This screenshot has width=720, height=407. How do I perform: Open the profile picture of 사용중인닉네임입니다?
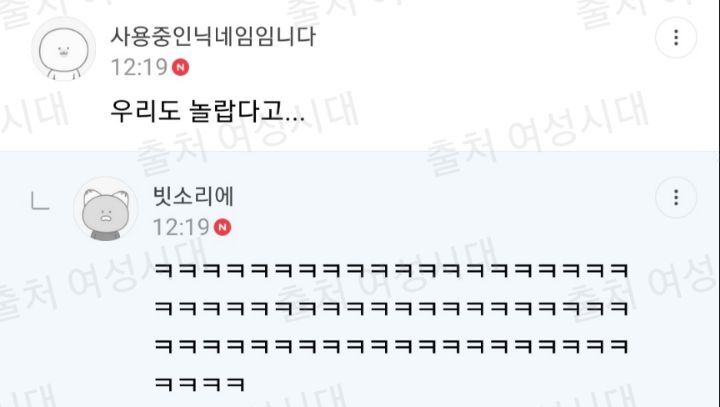(x=63, y=49)
